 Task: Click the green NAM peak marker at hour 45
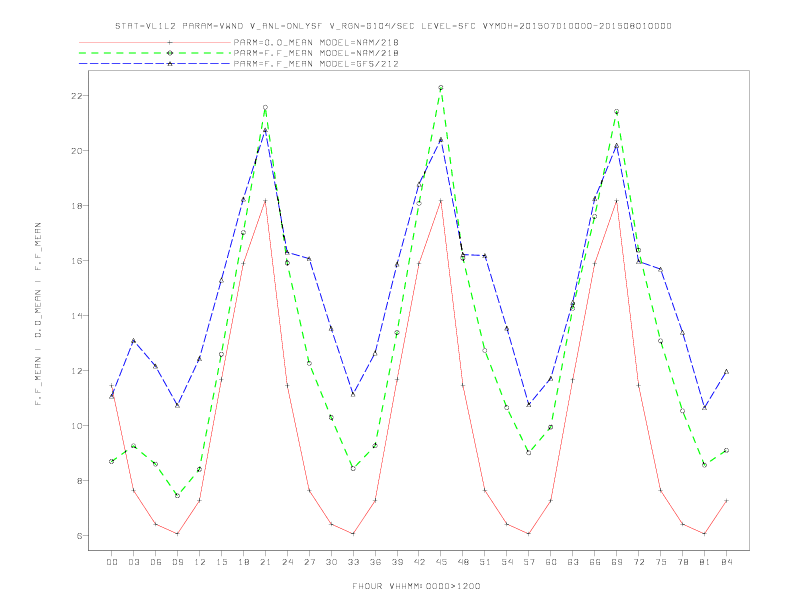pyautogui.click(x=441, y=88)
